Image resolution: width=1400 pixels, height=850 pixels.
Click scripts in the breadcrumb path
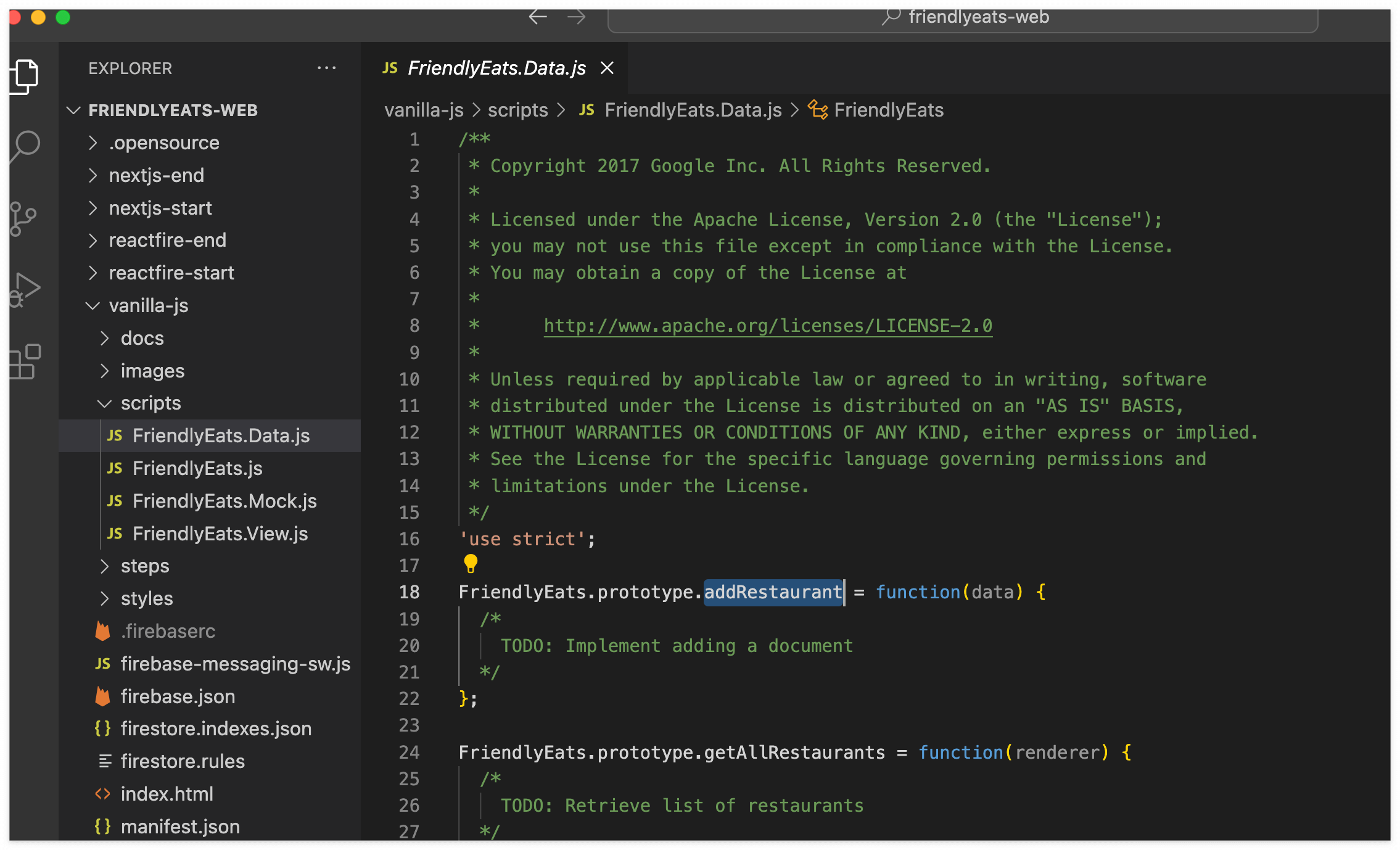point(517,110)
